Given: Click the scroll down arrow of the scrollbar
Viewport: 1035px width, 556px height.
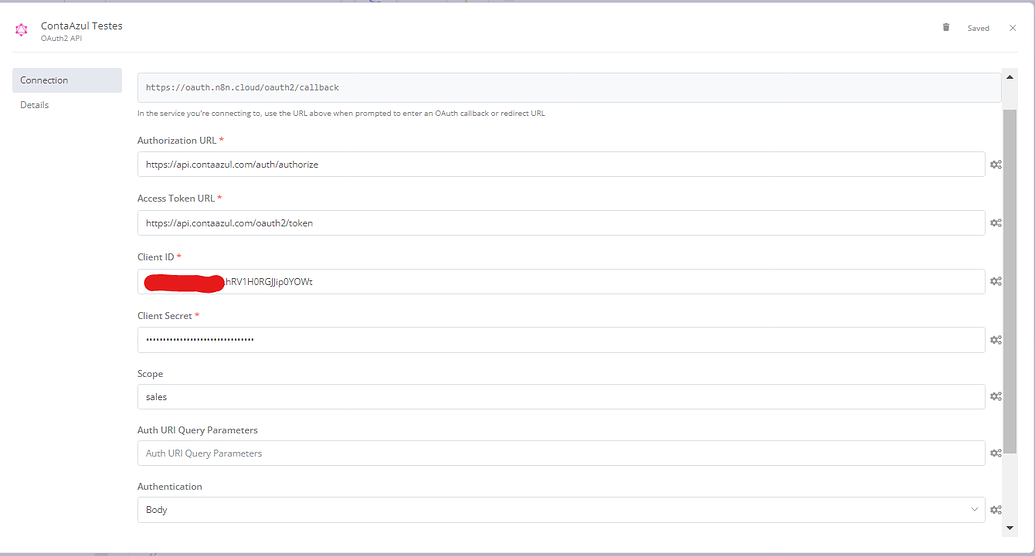Looking at the screenshot, I should pos(1009,527).
